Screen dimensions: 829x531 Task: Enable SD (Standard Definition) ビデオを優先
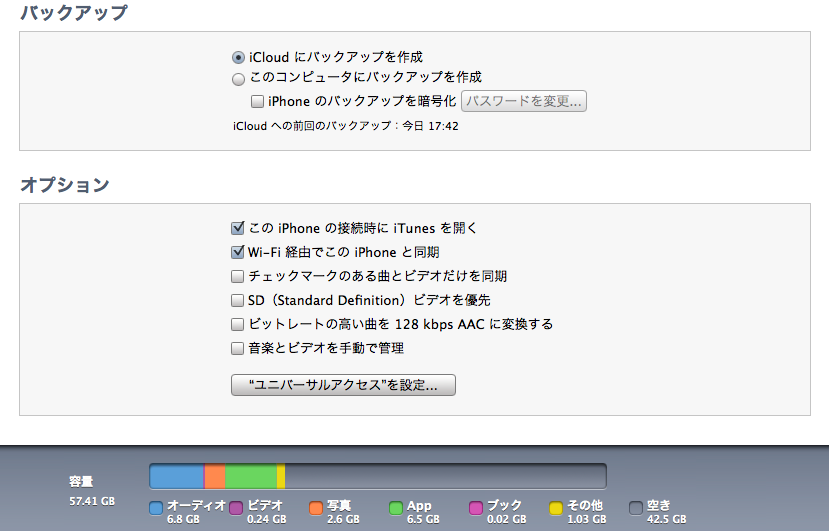pyautogui.click(x=237, y=300)
